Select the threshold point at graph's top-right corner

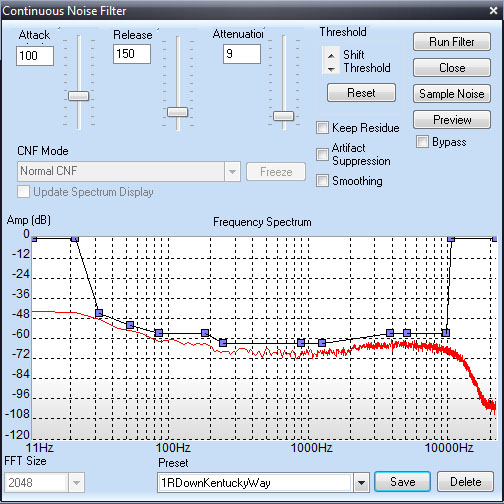point(495,239)
